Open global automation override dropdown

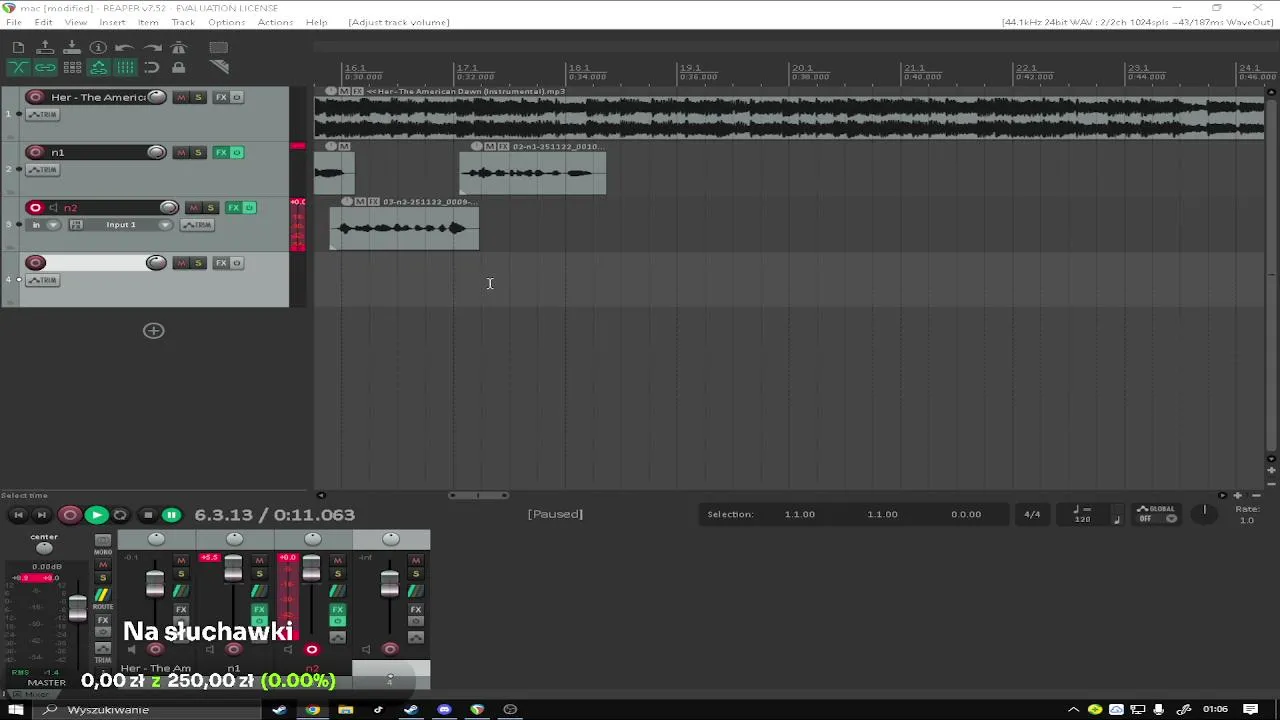[1156, 514]
